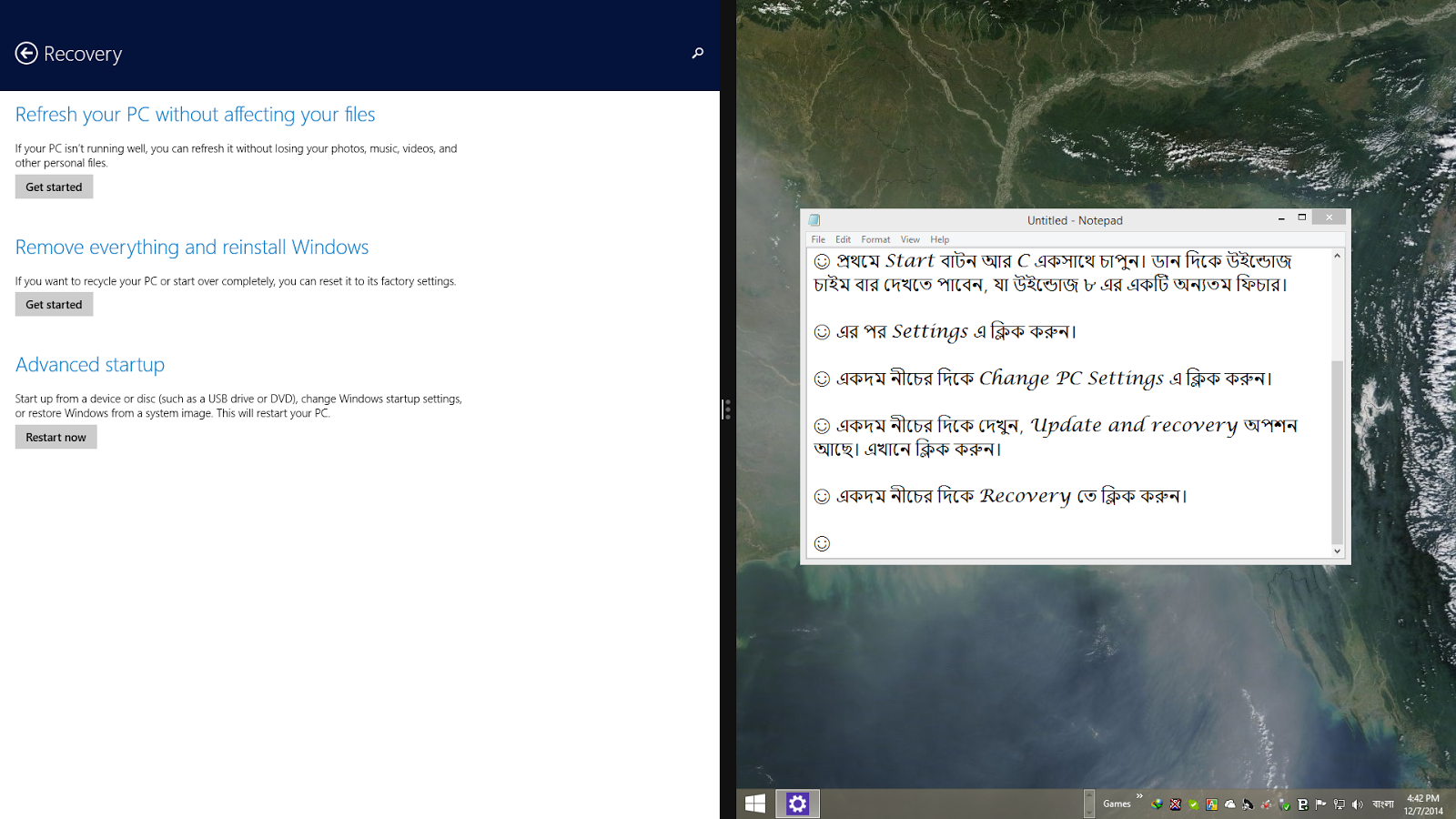
Task: Click the split-view divider handle between apps
Action: (x=727, y=409)
